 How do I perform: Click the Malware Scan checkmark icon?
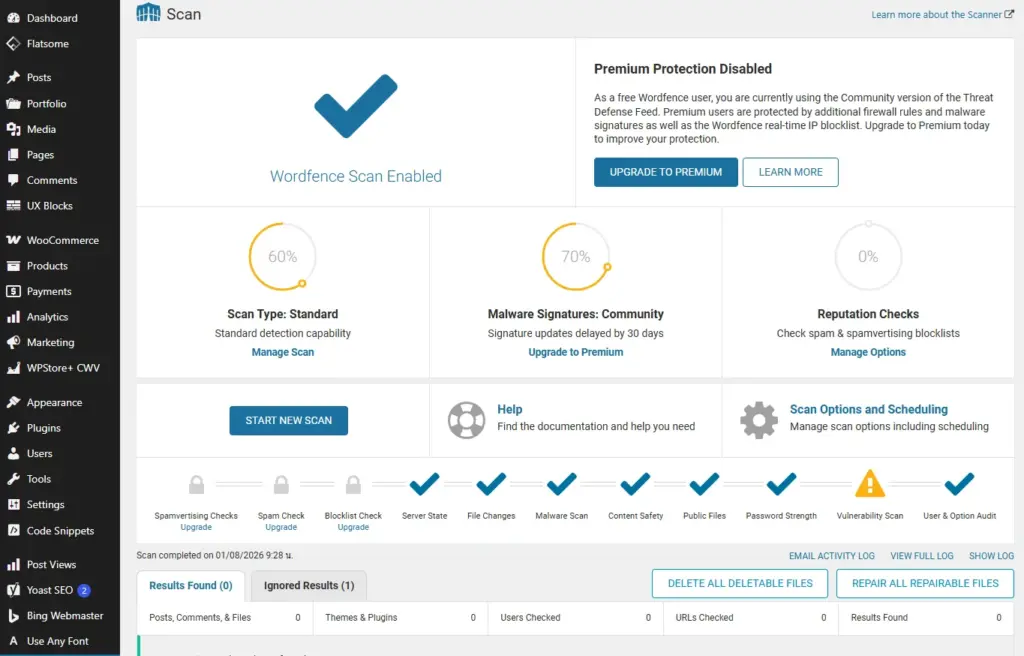tap(562, 484)
